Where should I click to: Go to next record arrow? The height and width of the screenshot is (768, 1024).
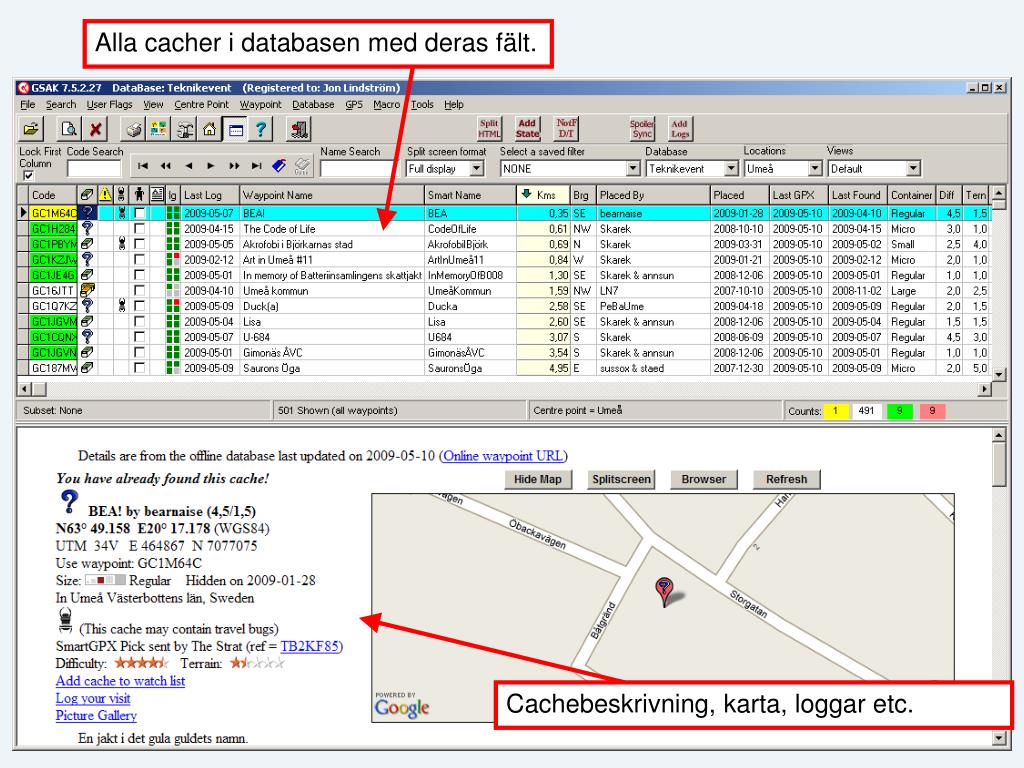pos(210,166)
